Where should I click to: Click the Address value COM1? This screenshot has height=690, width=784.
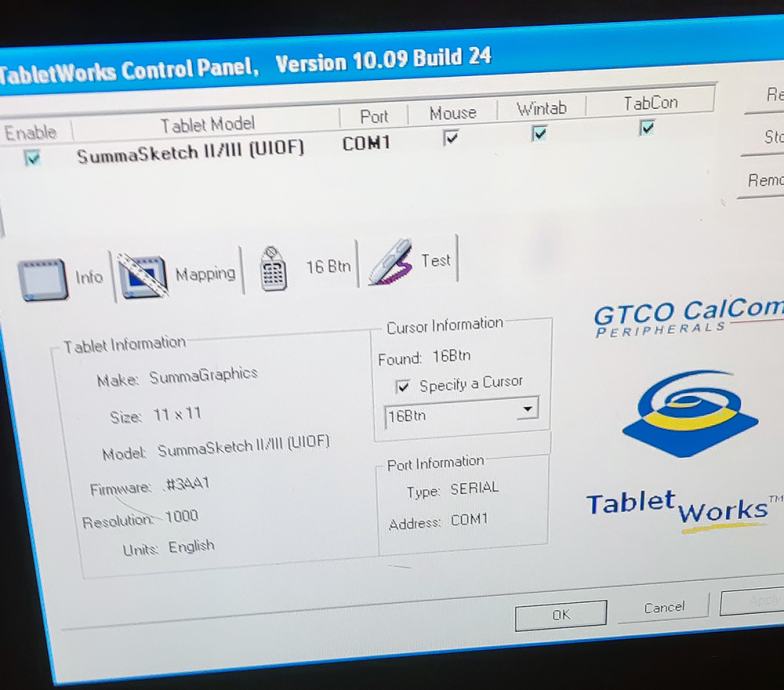[x=469, y=520]
